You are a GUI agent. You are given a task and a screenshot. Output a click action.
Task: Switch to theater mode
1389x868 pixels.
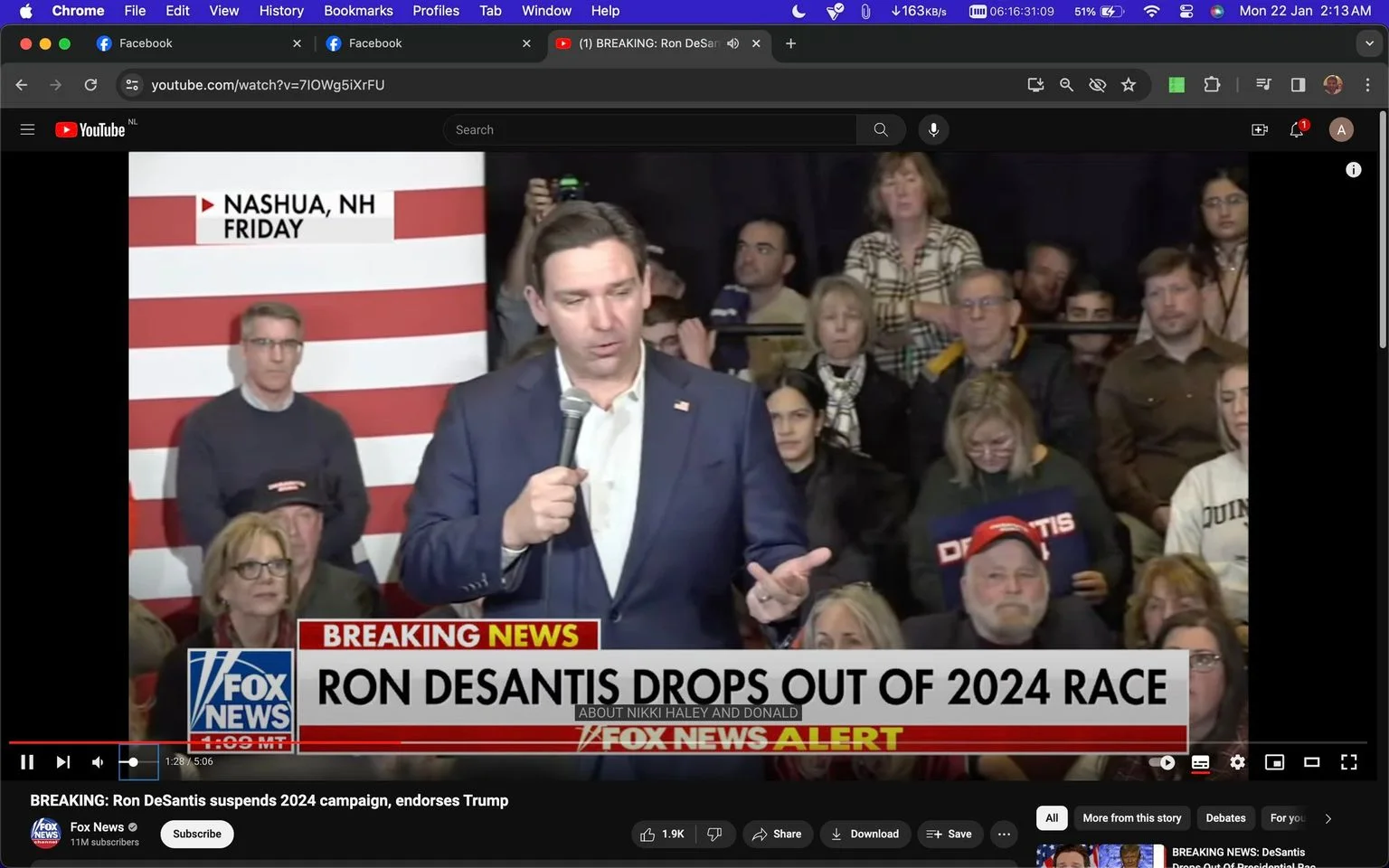coord(1311,762)
